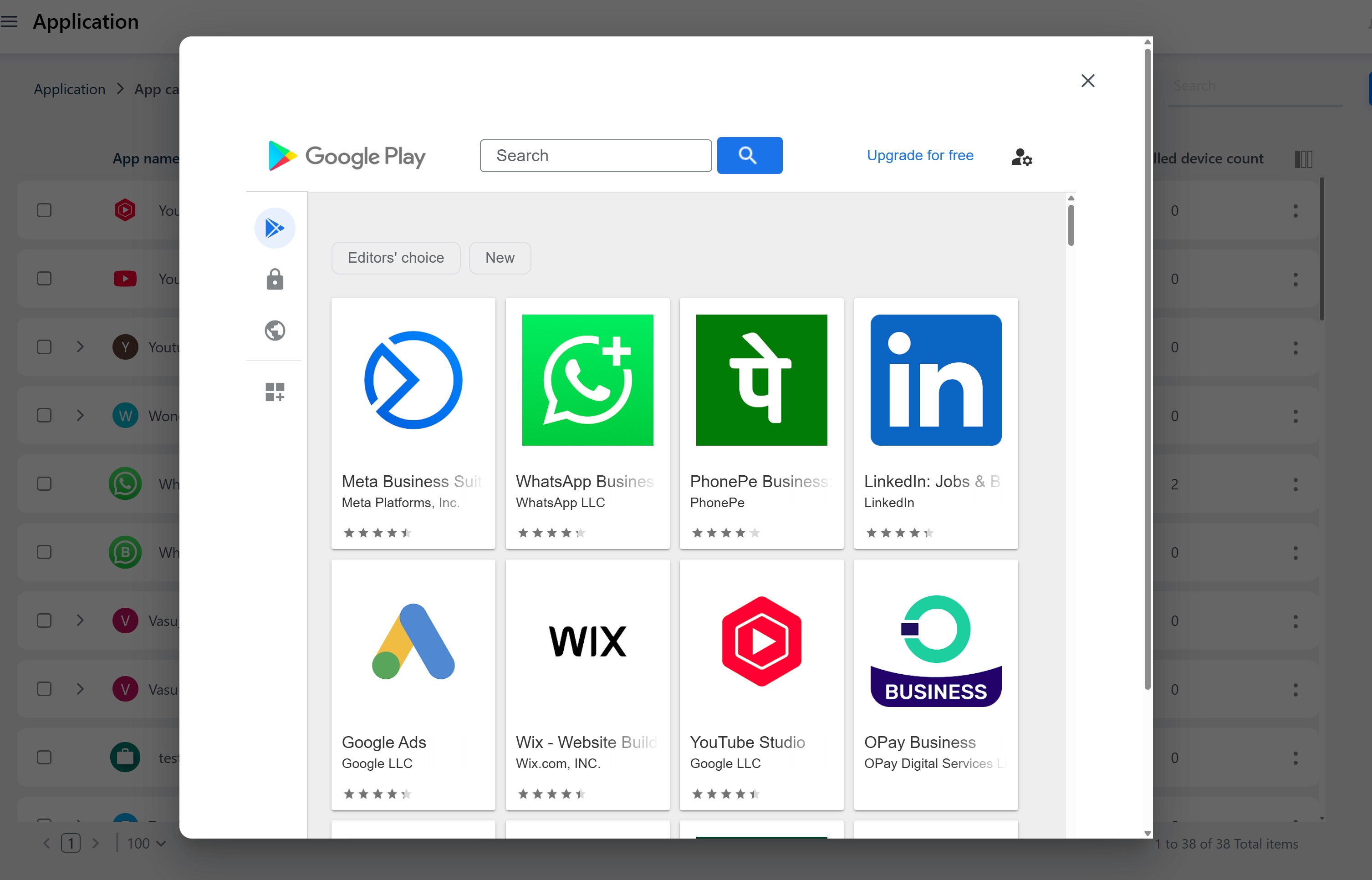Expand the Youtube group row chevron
This screenshot has height=880, width=1372.
coord(80,347)
